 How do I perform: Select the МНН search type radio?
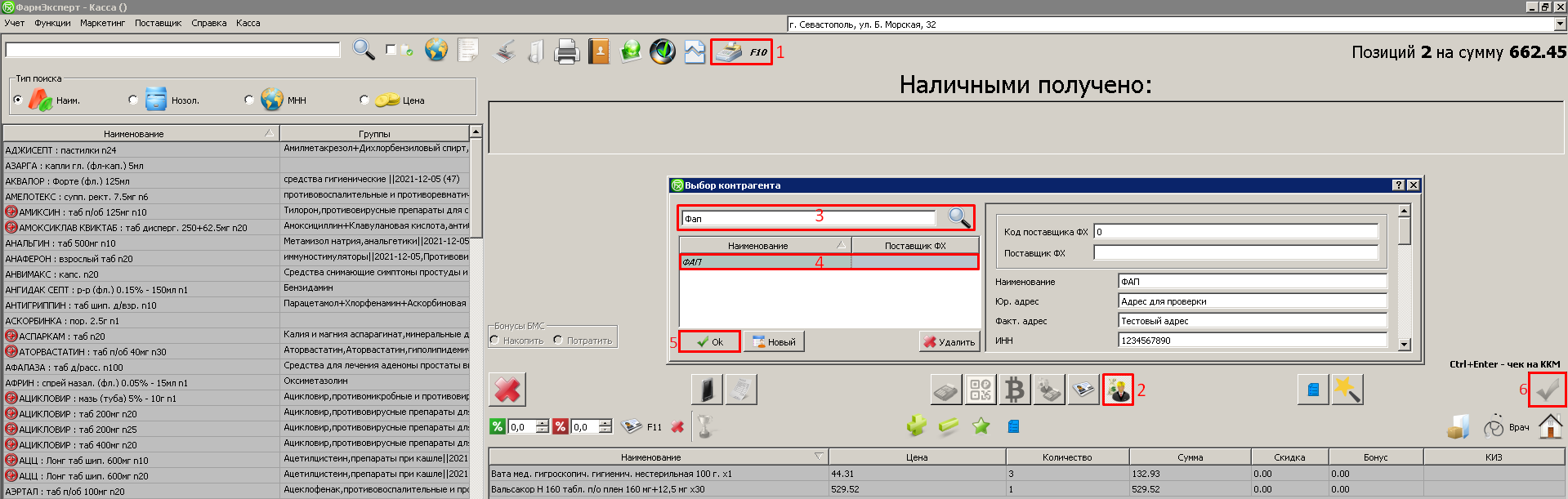tap(249, 100)
